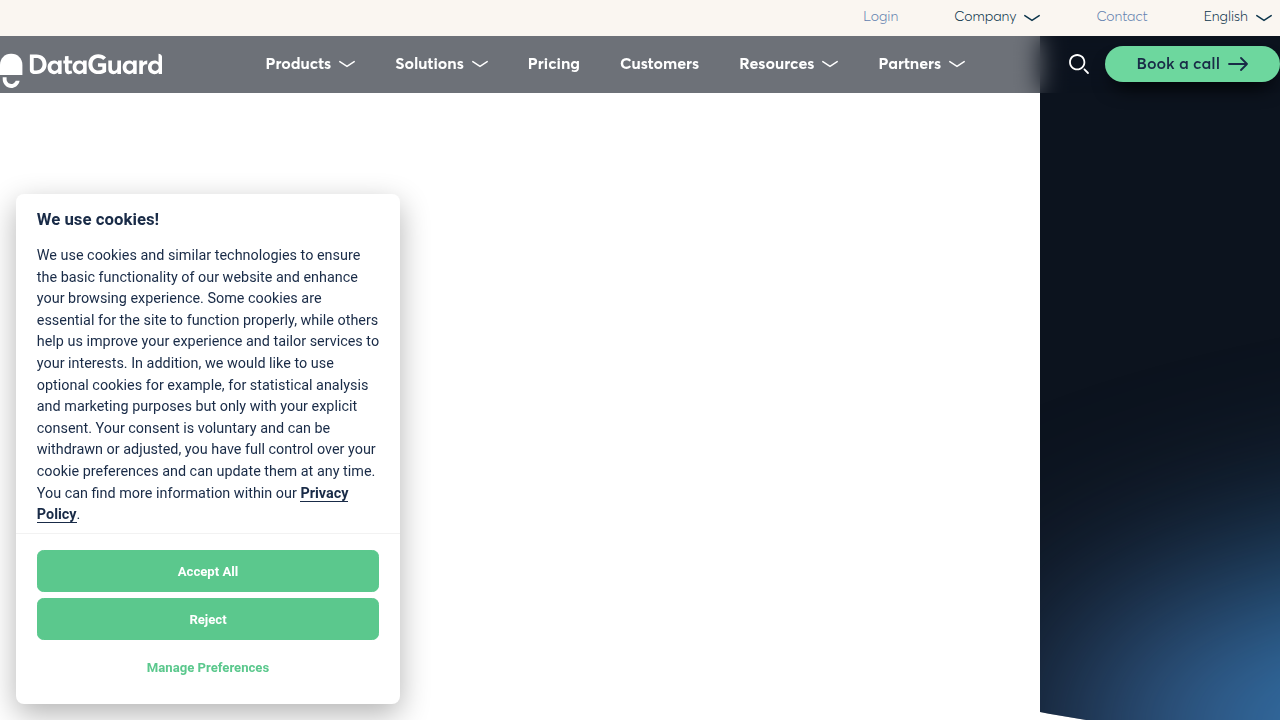Reject cookies

[x=208, y=619]
